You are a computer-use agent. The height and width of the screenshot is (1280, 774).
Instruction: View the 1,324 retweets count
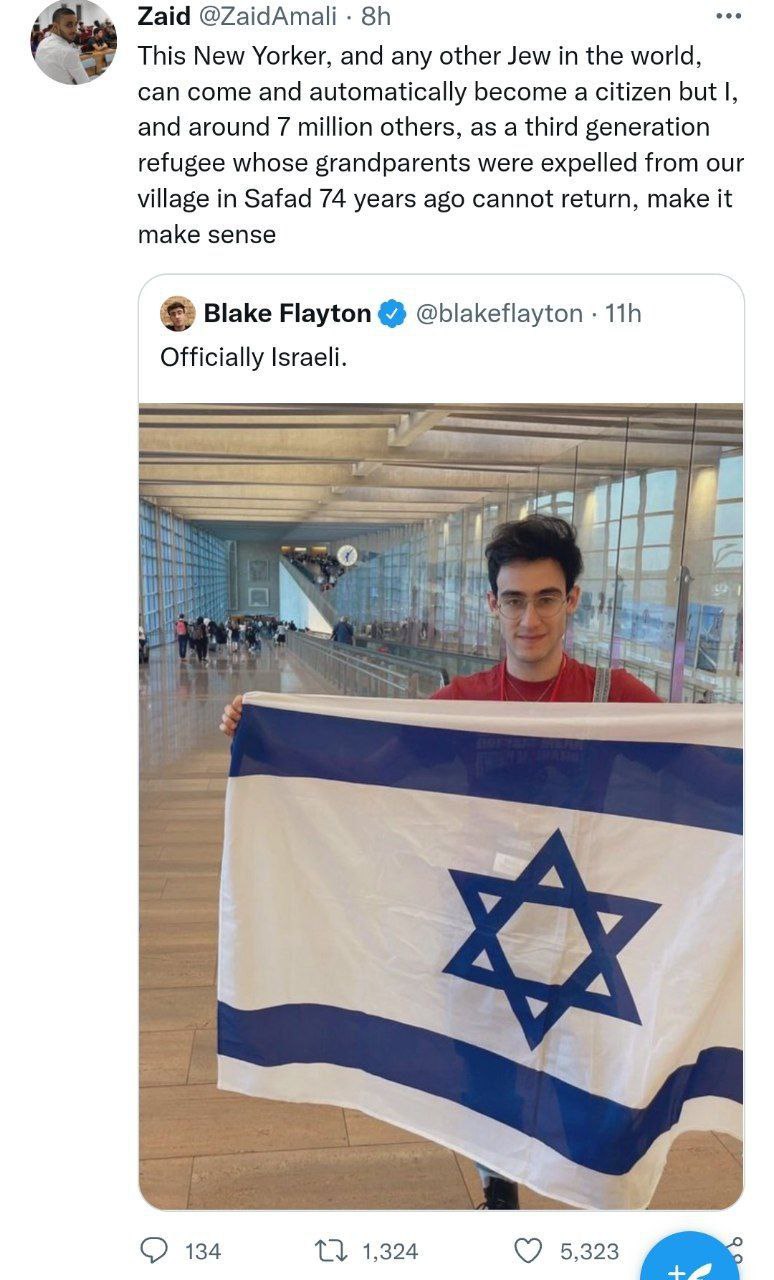pyautogui.click(x=389, y=1251)
